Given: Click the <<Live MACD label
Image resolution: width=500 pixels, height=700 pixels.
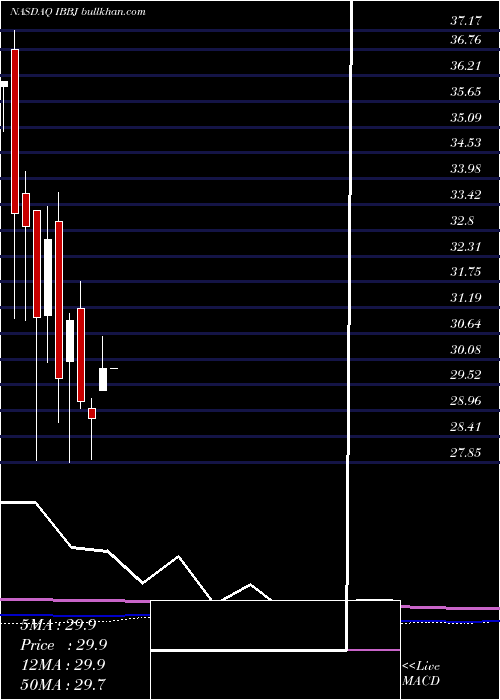Looking at the screenshot, I should tap(421, 673).
